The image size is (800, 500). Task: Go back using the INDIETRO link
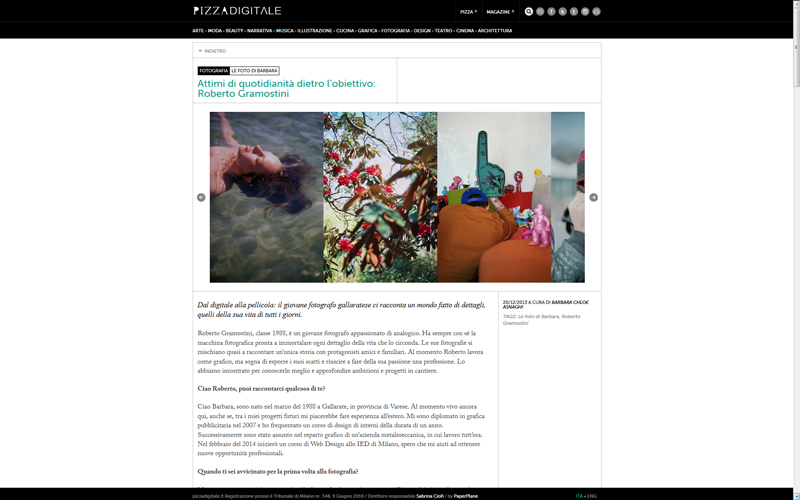click(212, 51)
